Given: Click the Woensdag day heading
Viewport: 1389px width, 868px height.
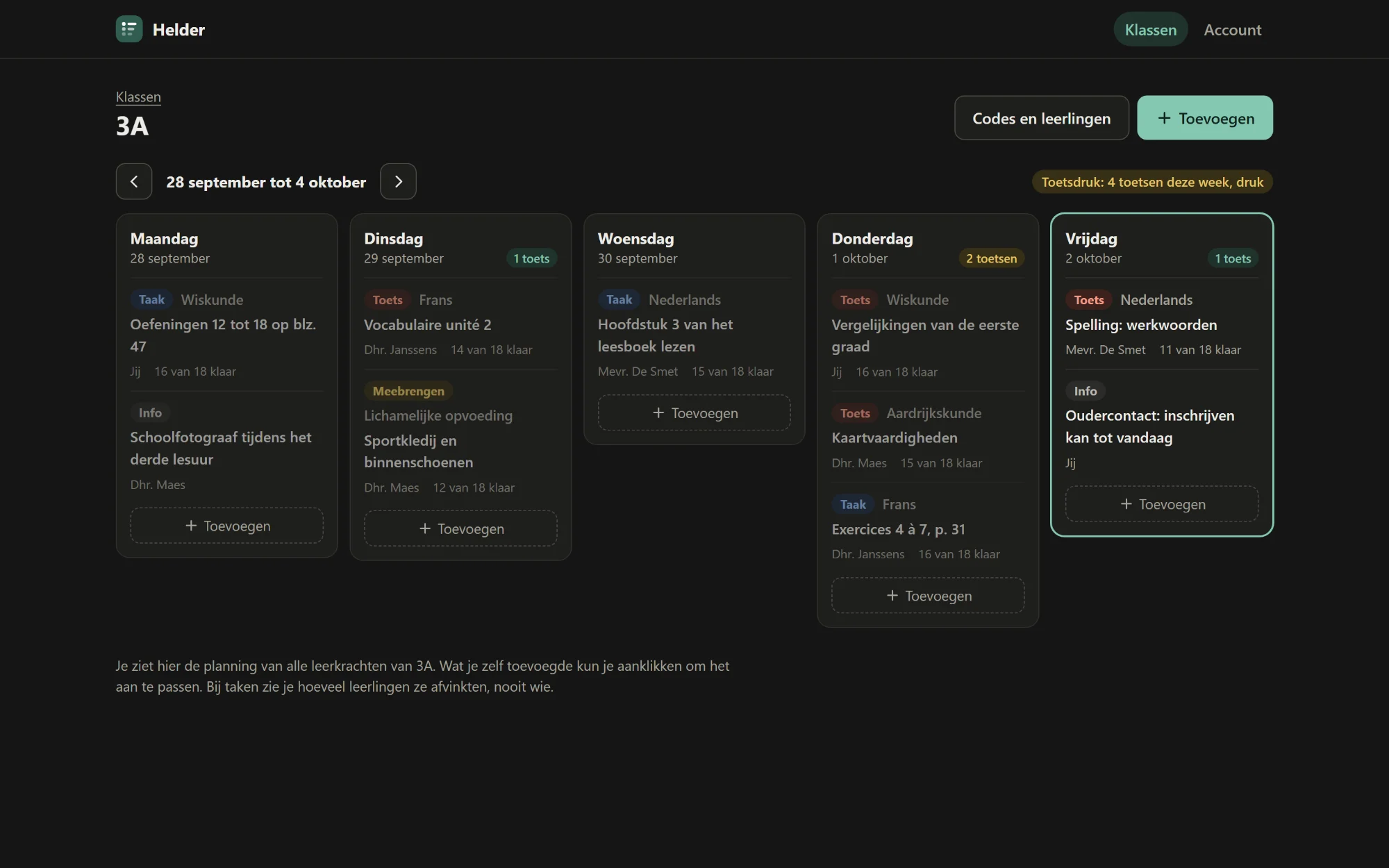Looking at the screenshot, I should 635,238.
